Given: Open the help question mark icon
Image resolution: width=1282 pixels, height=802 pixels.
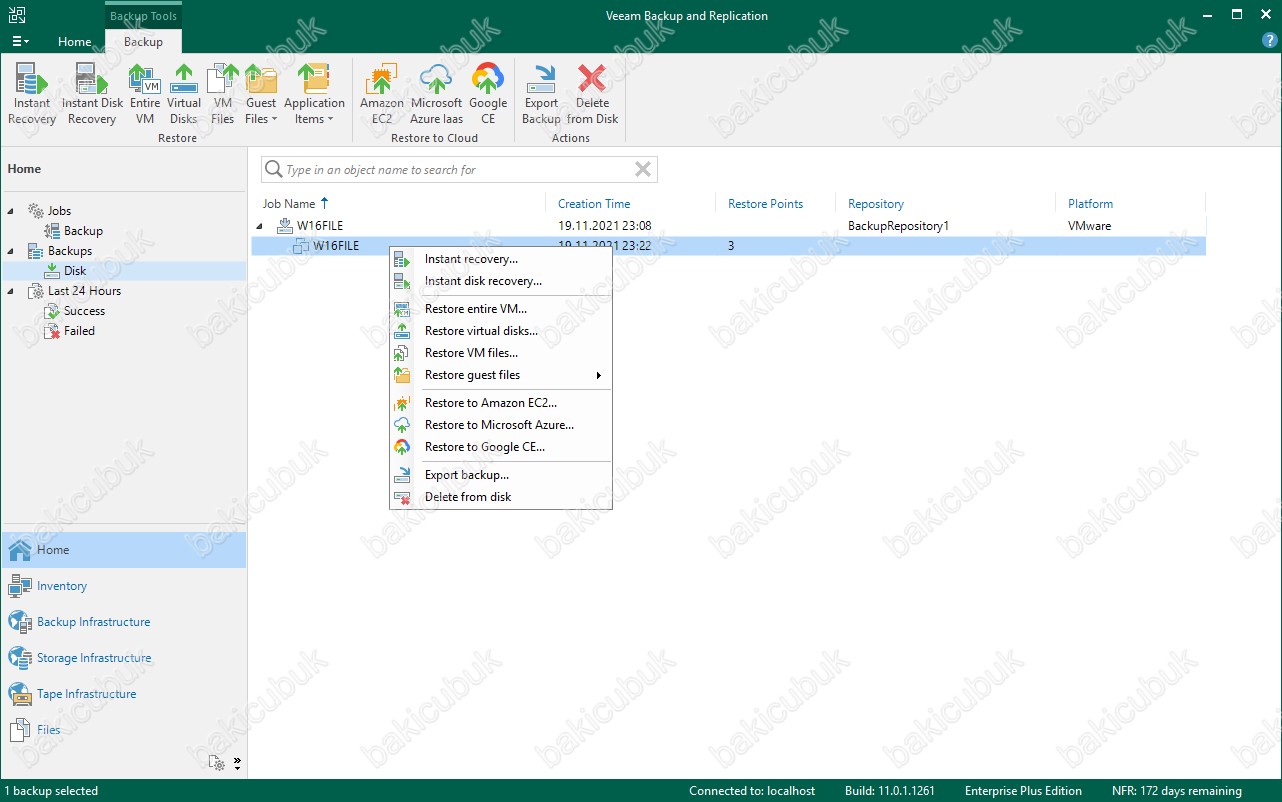Looking at the screenshot, I should 1269,41.
